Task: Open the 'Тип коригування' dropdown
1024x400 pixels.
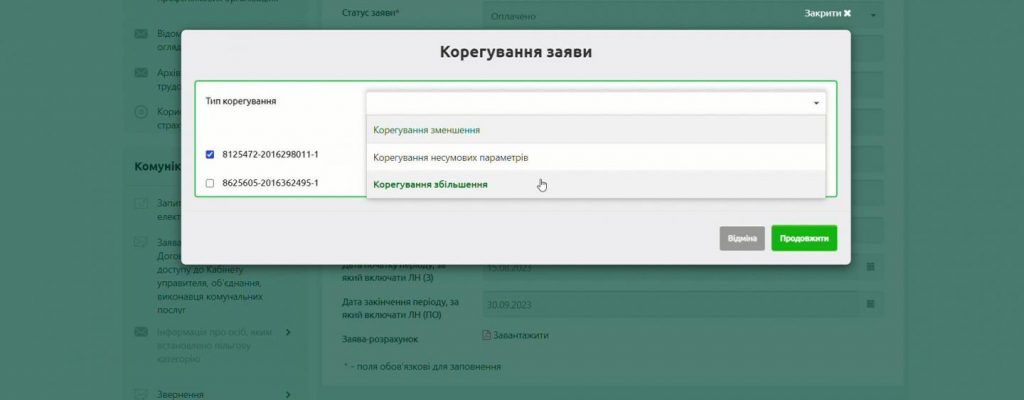Action: click(596, 103)
